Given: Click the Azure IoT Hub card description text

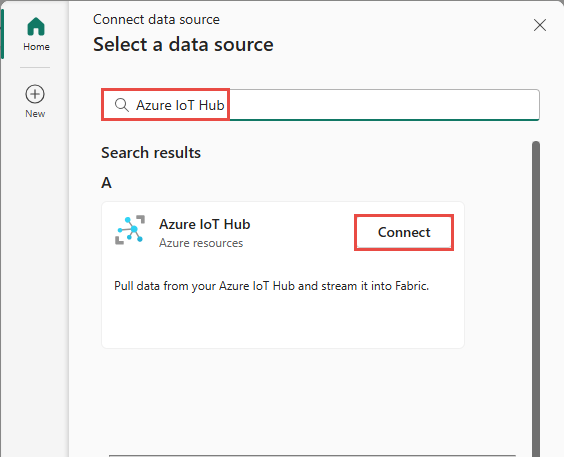Looking at the screenshot, I should click(x=272, y=286).
